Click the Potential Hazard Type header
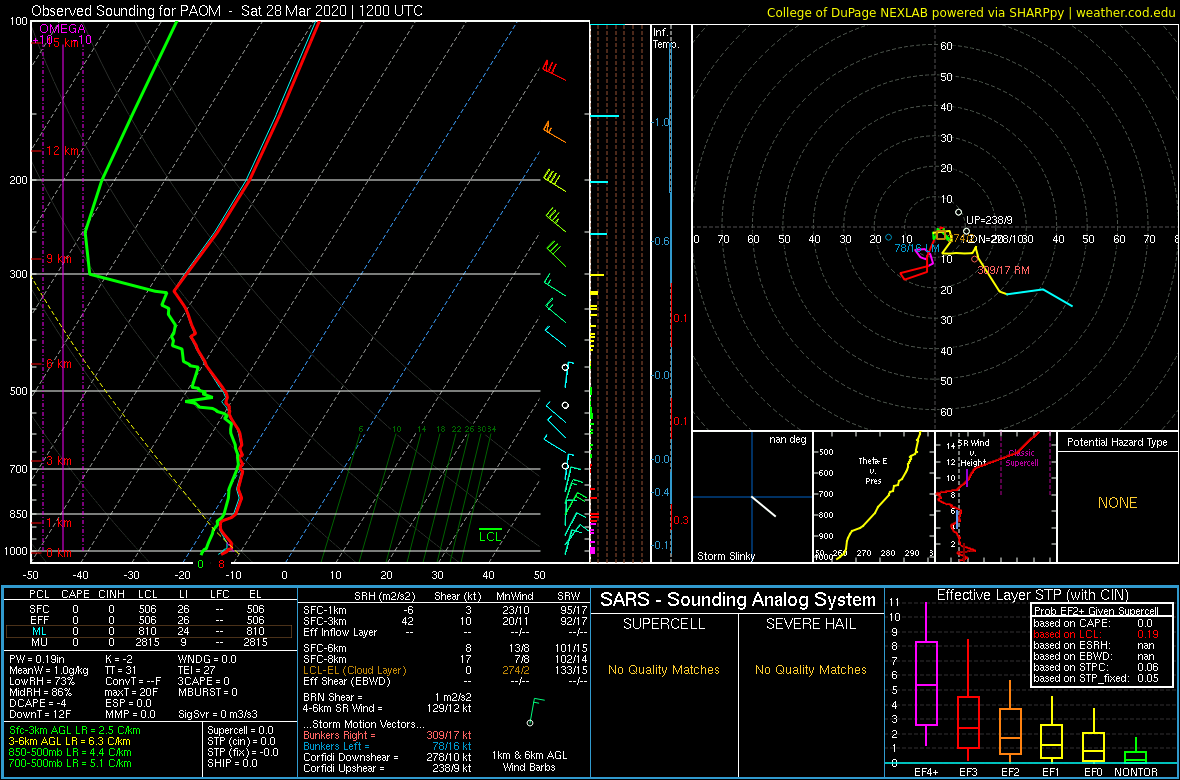Image resolution: width=1180 pixels, height=780 pixels. tap(1116, 443)
